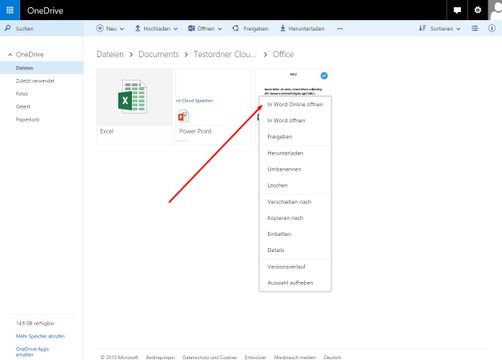Click the Neu plus icon
The height and width of the screenshot is (360, 502).
[x=100, y=28]
